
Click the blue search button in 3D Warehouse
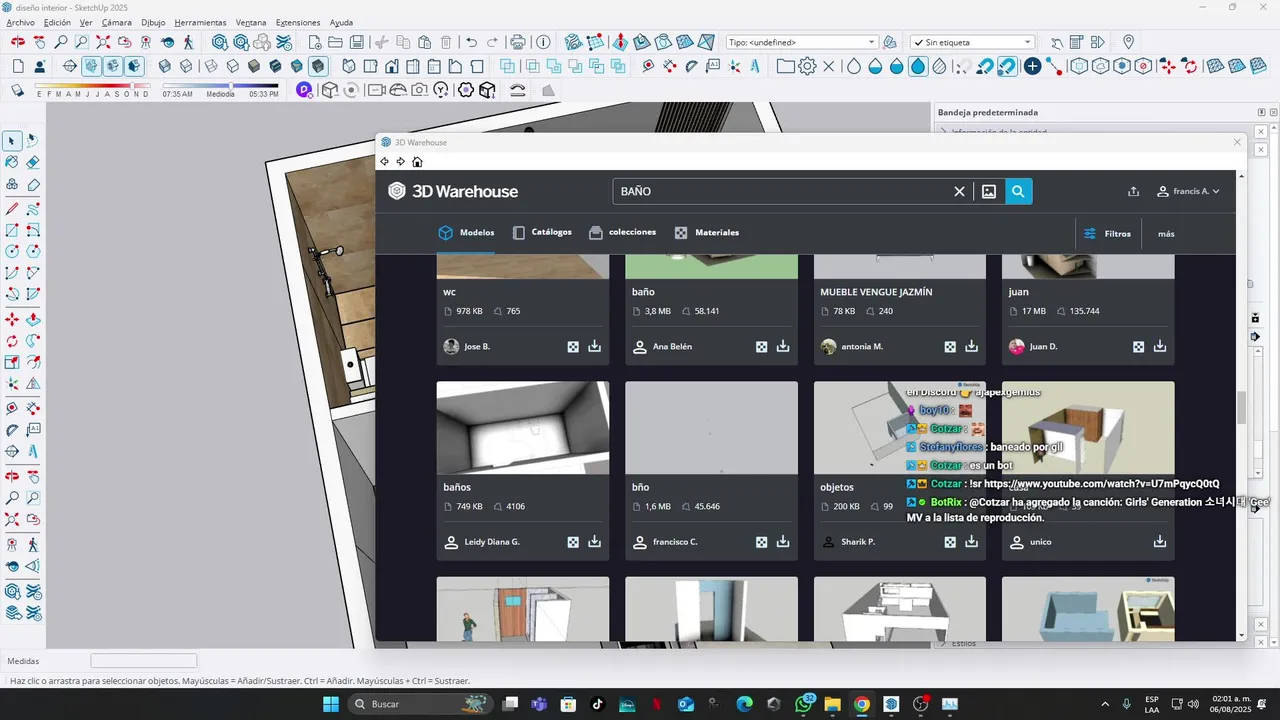coord(1019,191)
